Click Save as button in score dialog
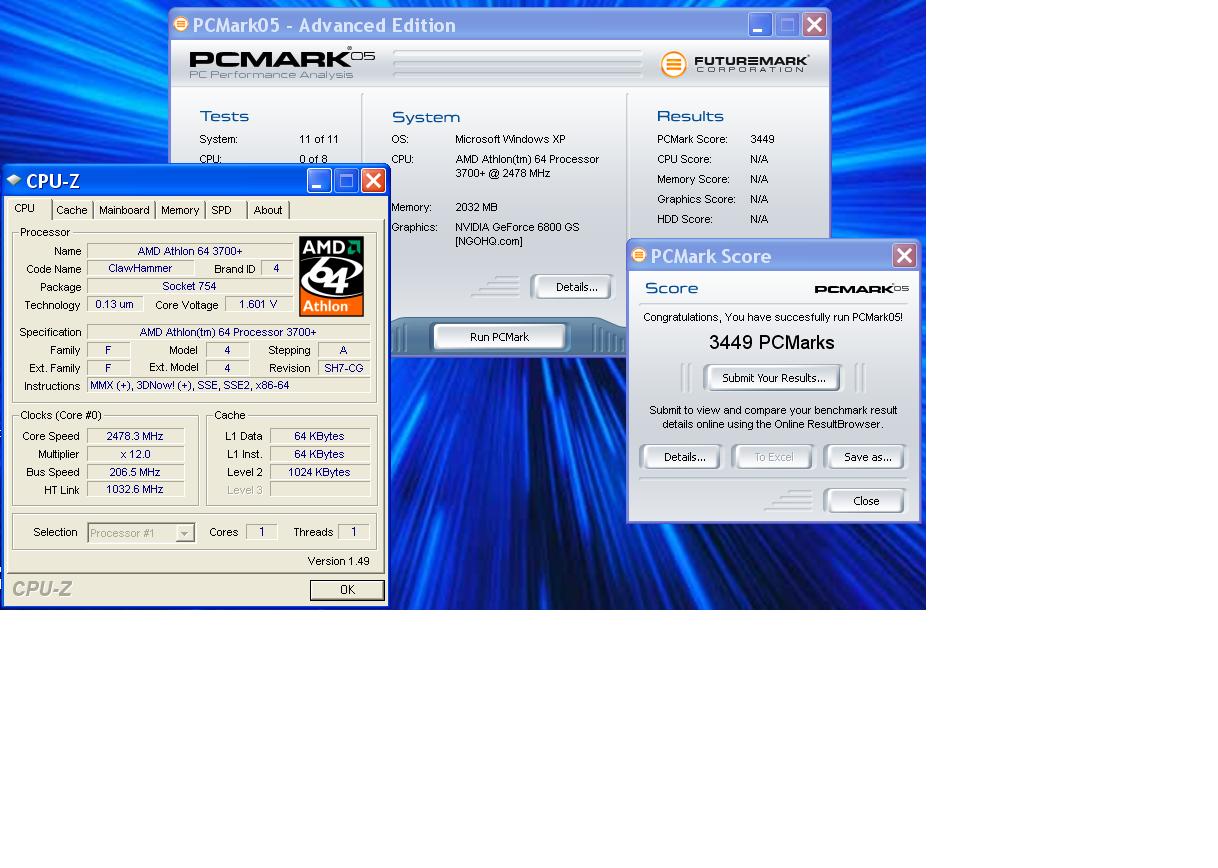Image resolution: width=1218 pixels, height=868 pixels. click(x=867, y=457)
